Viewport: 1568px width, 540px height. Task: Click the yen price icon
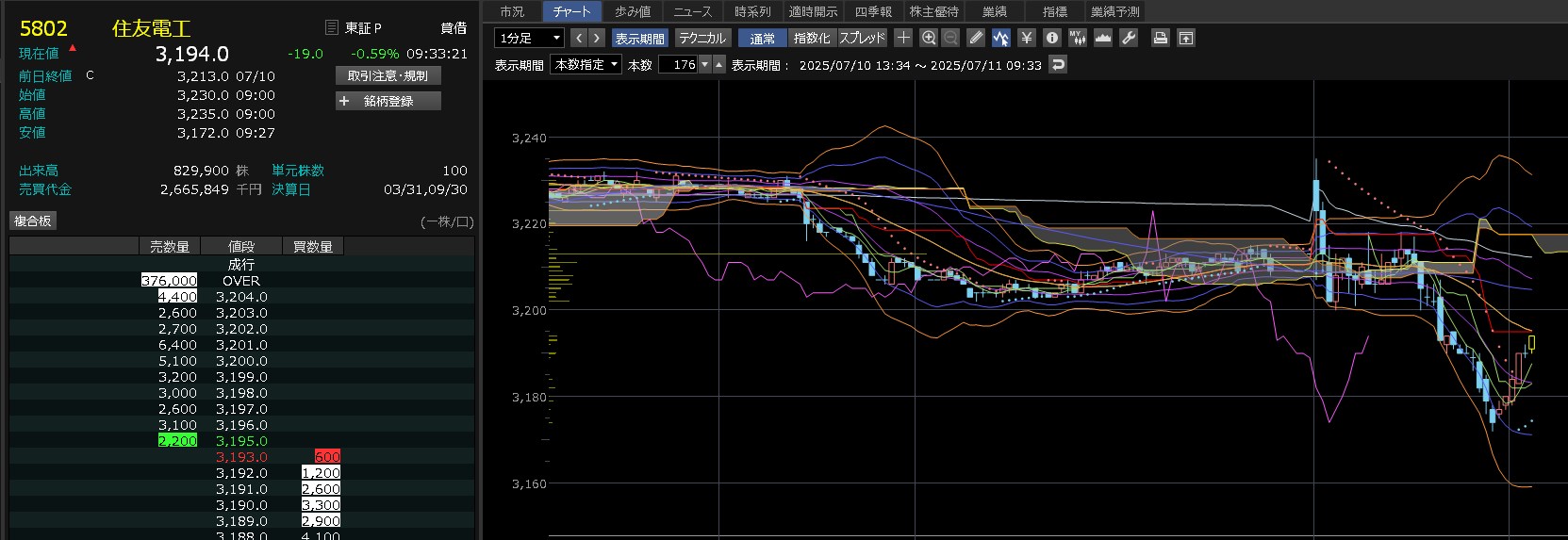1027,38
